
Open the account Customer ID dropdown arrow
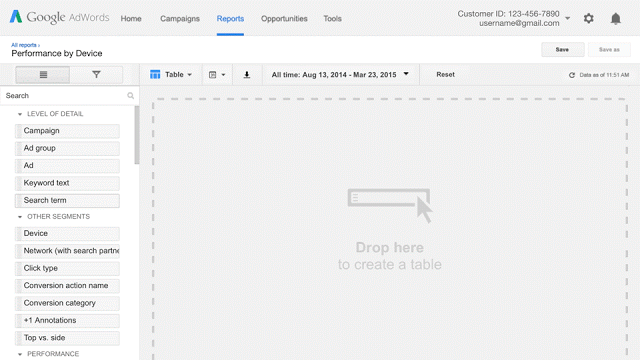[x=567, y=18]
